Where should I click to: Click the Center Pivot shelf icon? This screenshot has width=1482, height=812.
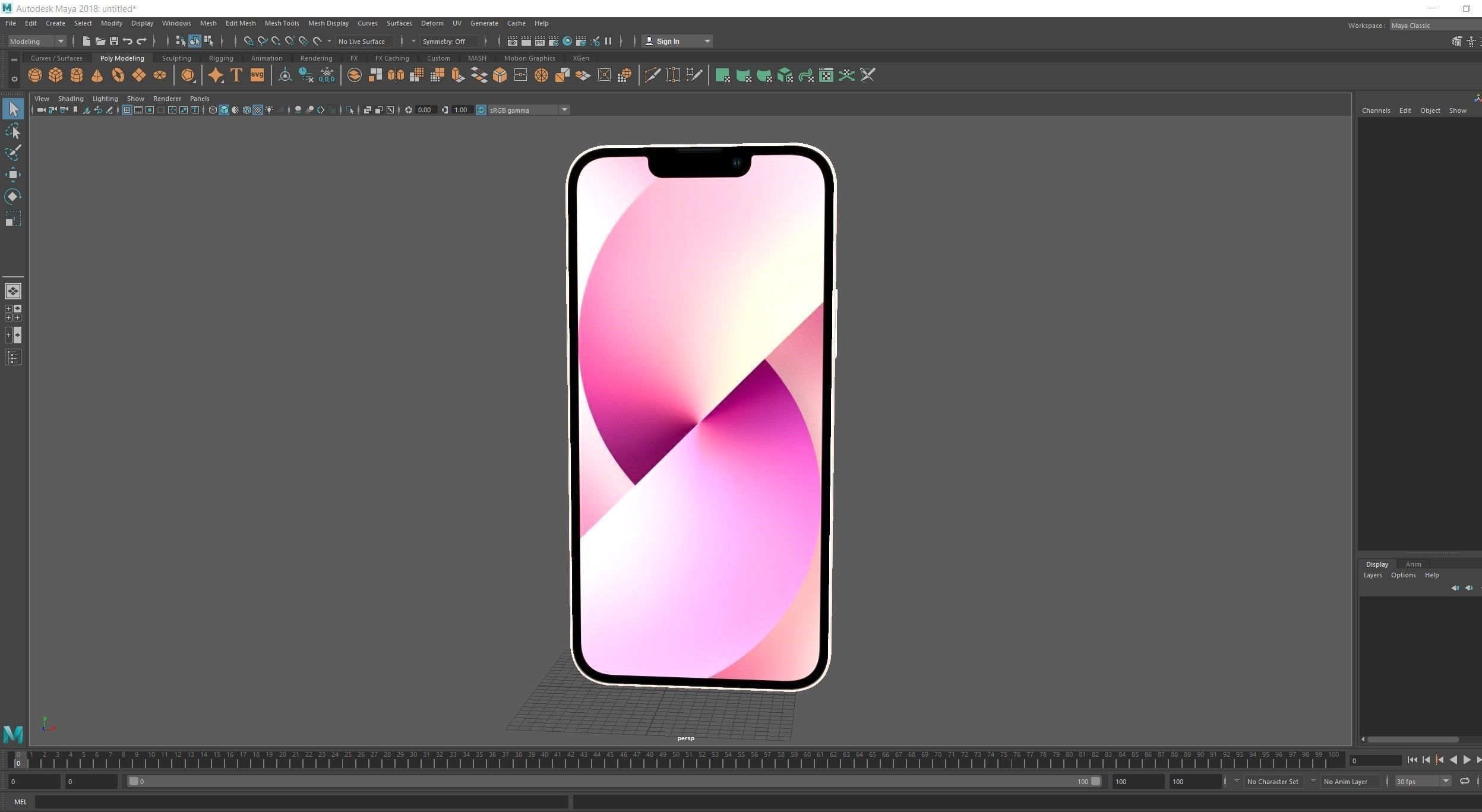tap(285, 75)
